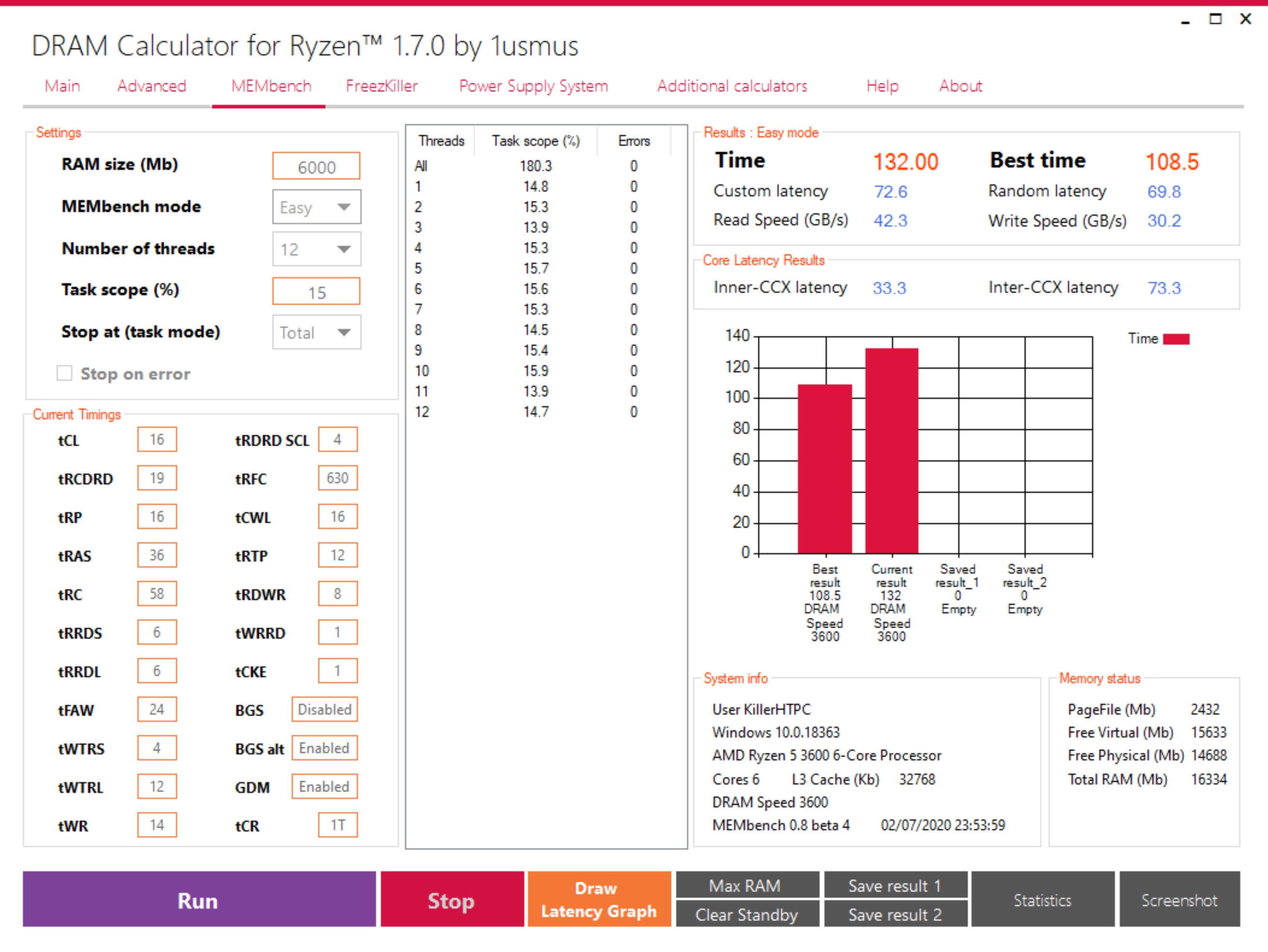Open the Stop at task mode dropdown
Image resolution: width=1268 pixels, height=952 pixels.
click(x=316, y=333)
